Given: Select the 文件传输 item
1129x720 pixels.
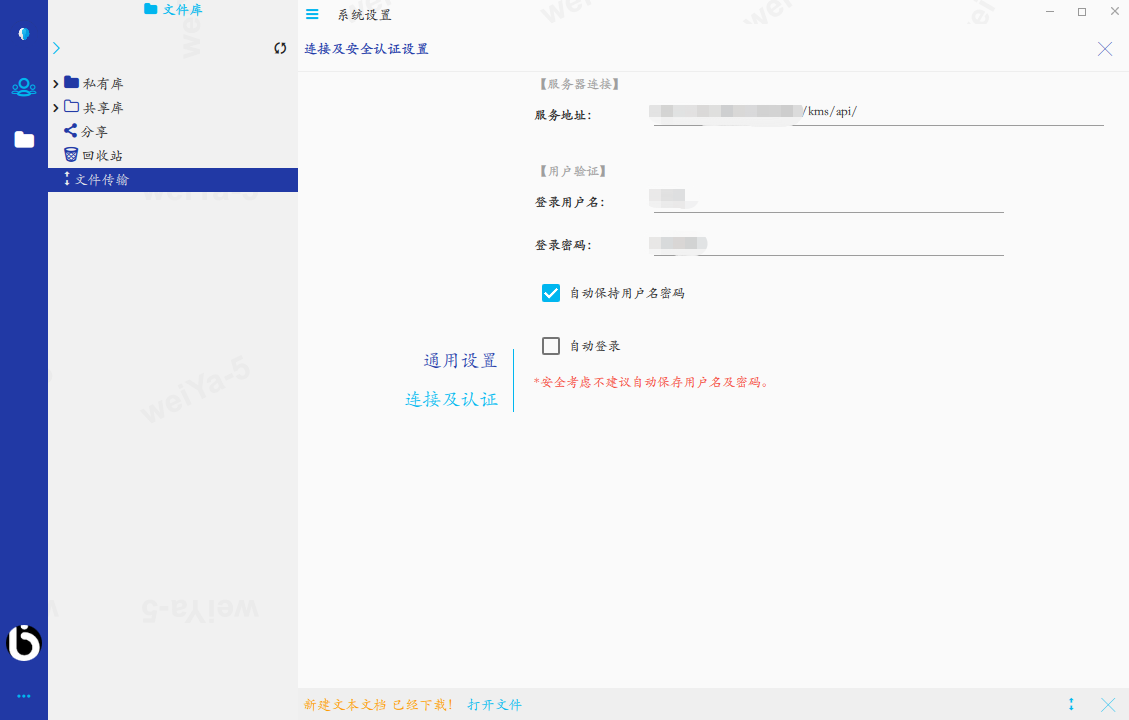Looking at the screenshot, I should coord(173,180).
